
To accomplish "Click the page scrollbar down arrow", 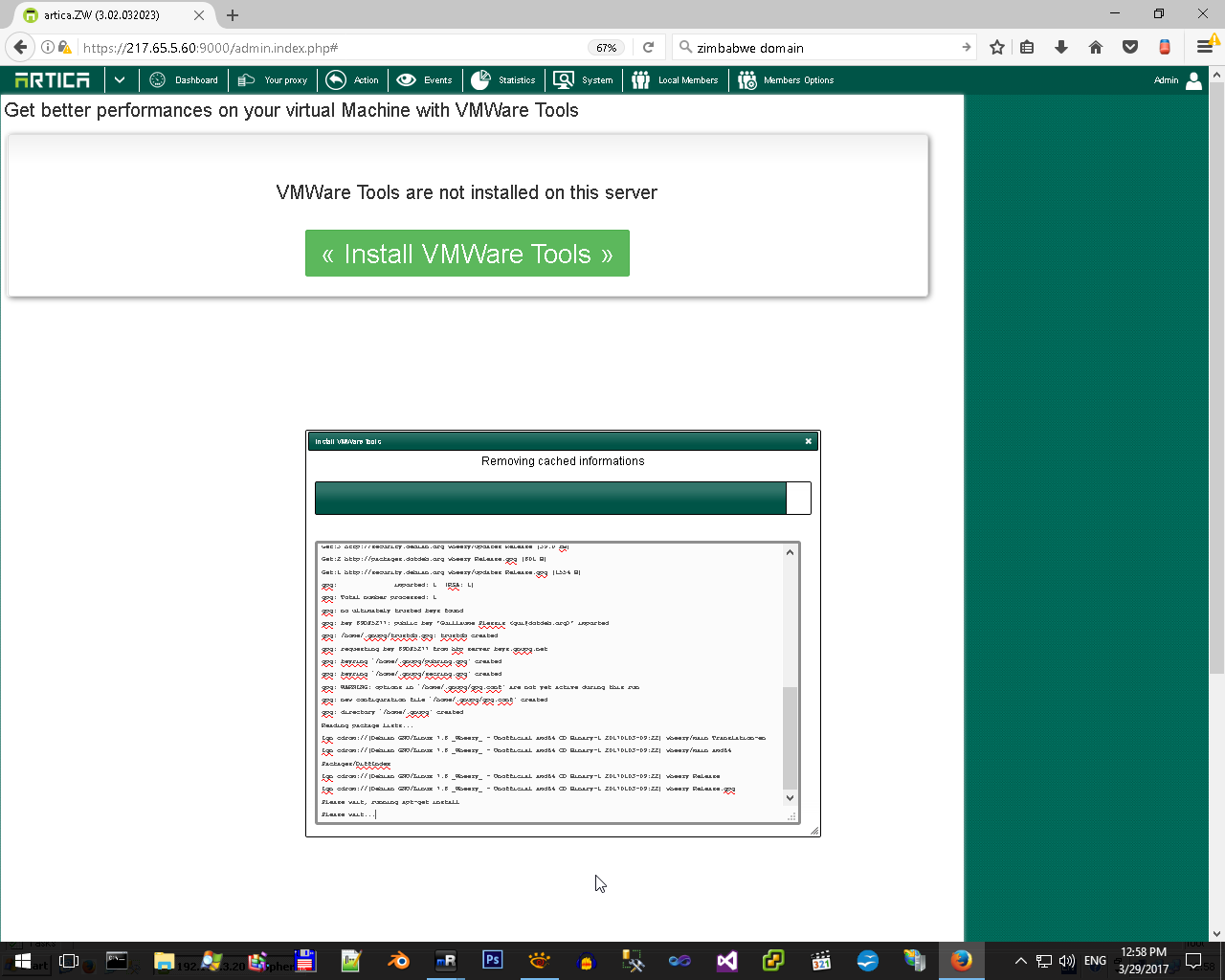I will [1217, 934].
